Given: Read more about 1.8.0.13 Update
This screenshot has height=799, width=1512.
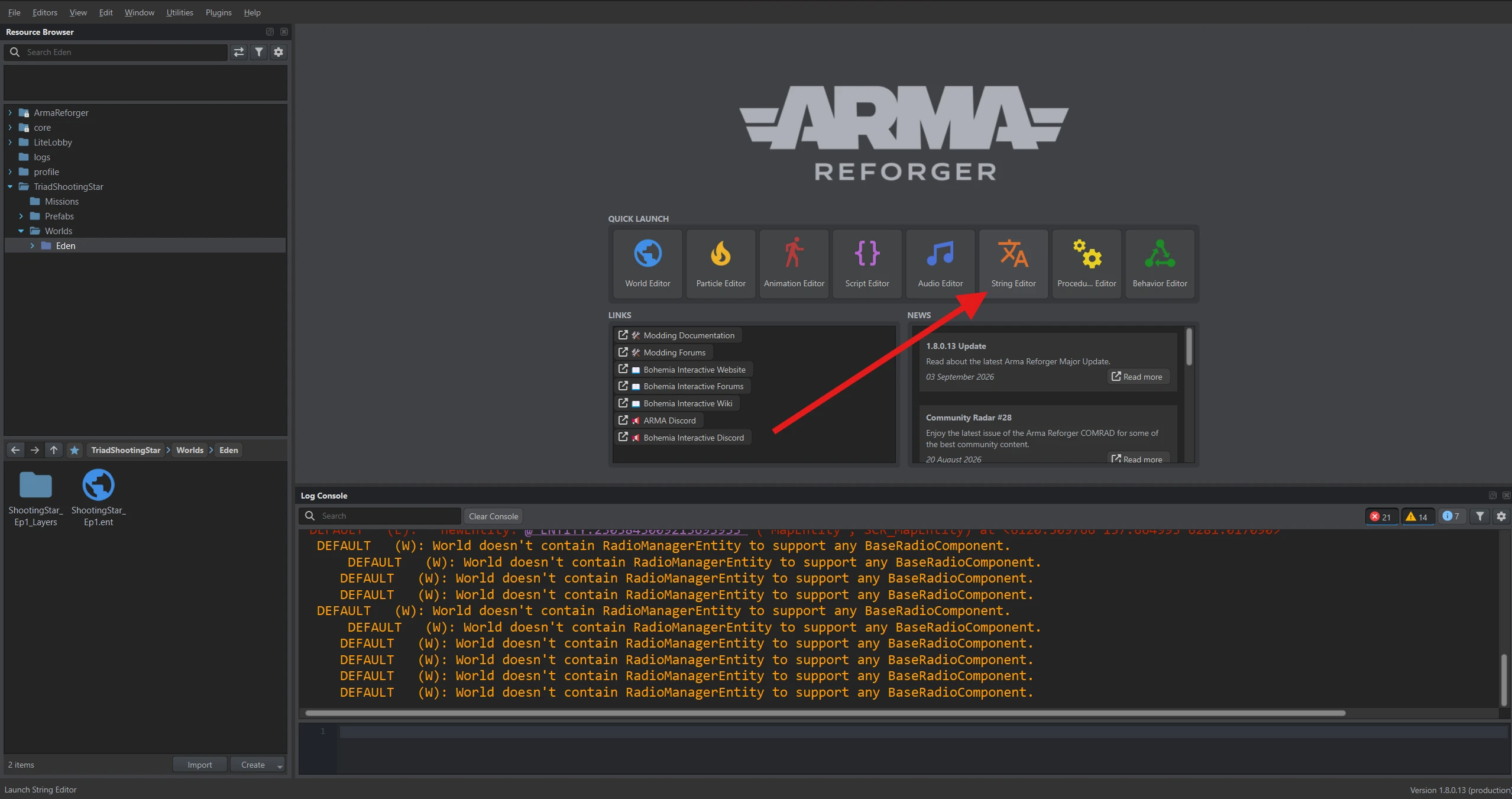Looking at the screenshot, I should click(1138, 377).
